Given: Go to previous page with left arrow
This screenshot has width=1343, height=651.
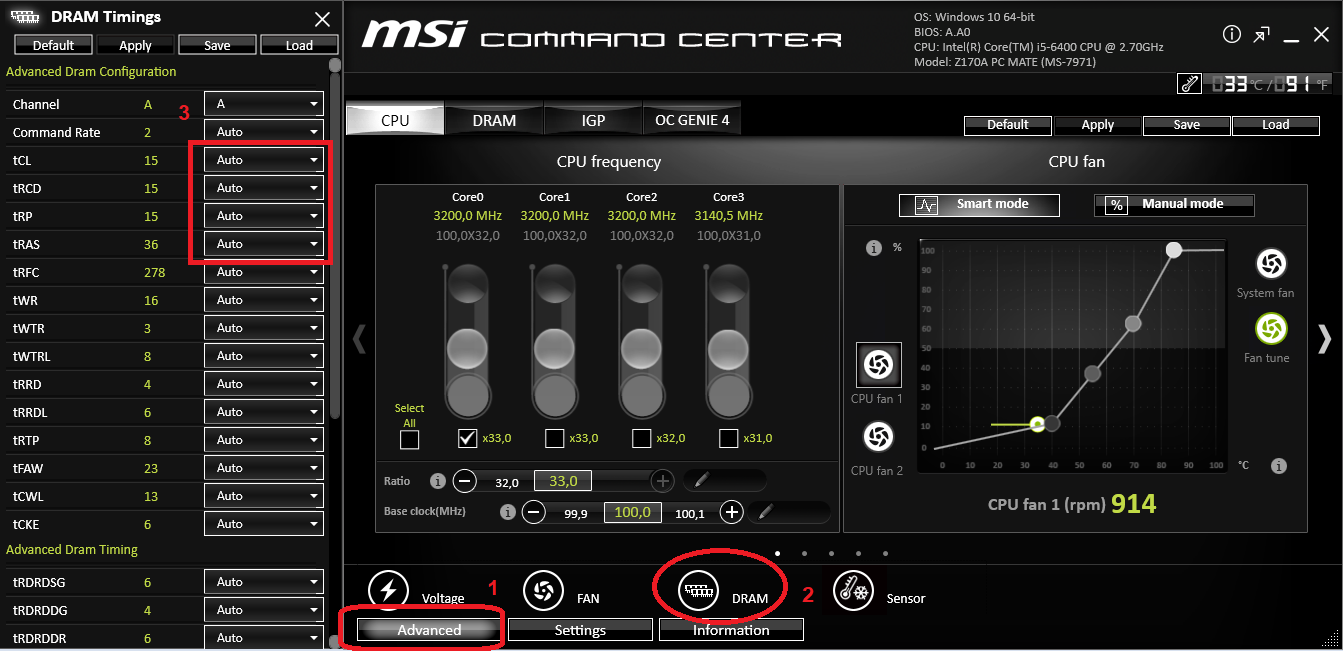Looking at the screenshot, I should (360, 340).
